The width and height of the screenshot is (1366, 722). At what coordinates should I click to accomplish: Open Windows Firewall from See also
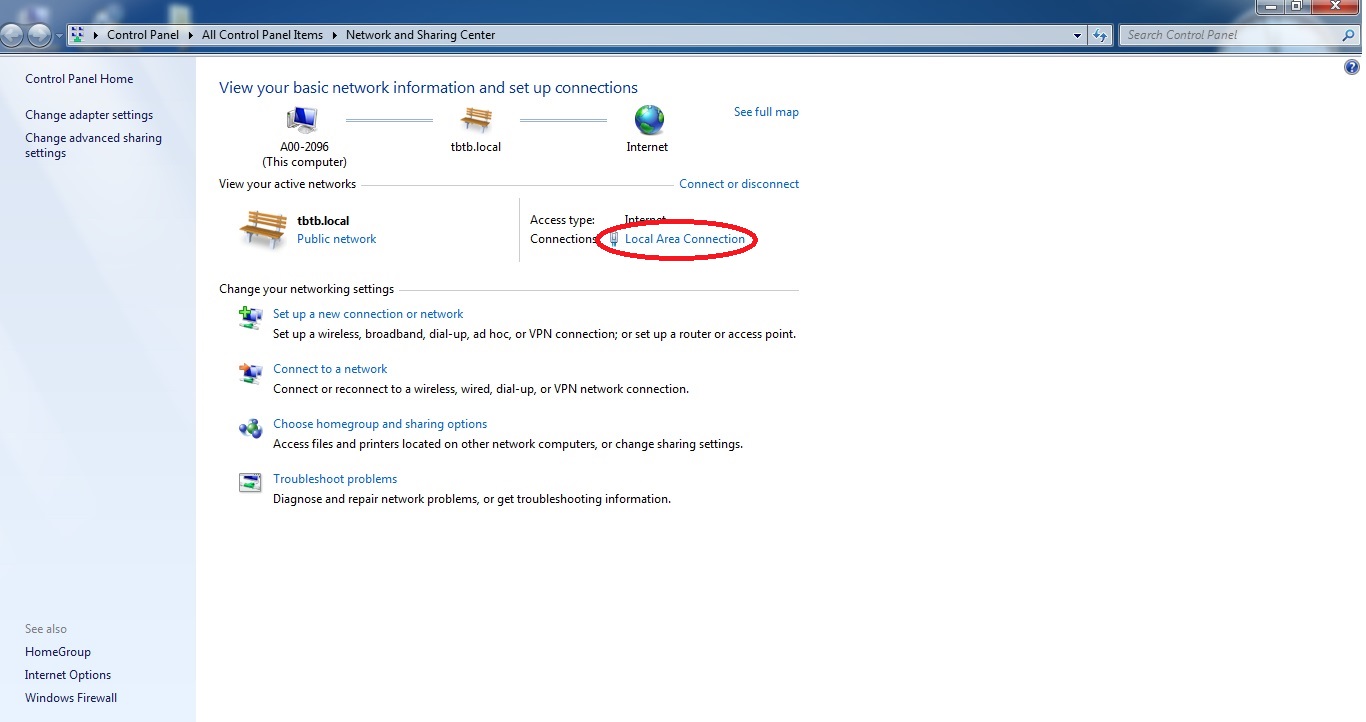pyautogui.click(x=71, y=698)
